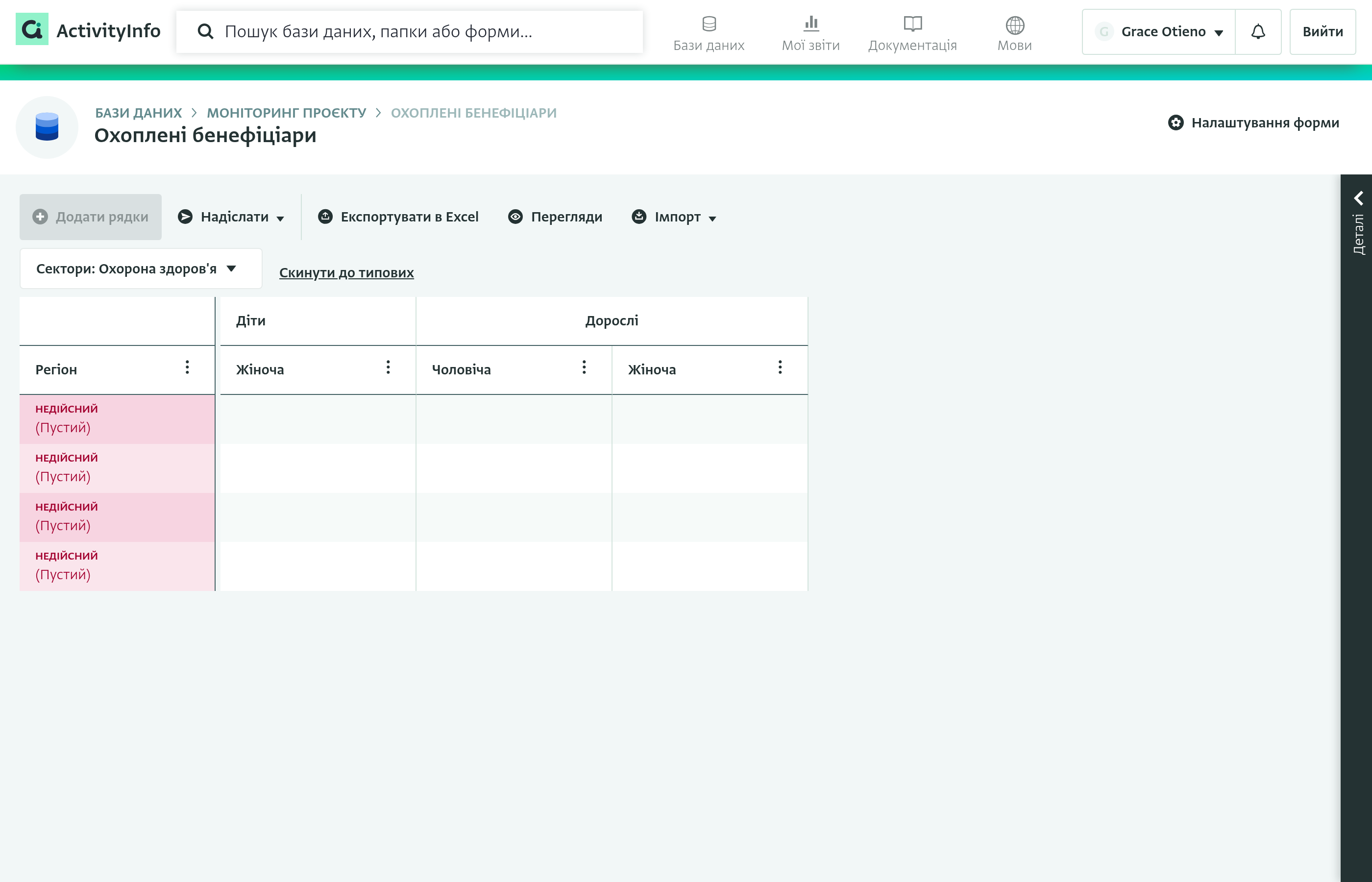Select the first НЕДІЙСНИЙ (Пустий) row cell
1372x882 pixels.
[118, 419]
